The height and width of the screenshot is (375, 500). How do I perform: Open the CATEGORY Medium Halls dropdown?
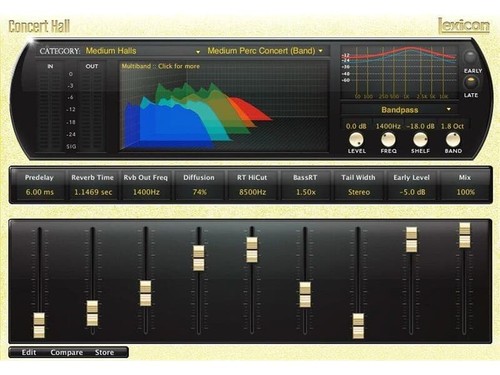click(143, 51)
